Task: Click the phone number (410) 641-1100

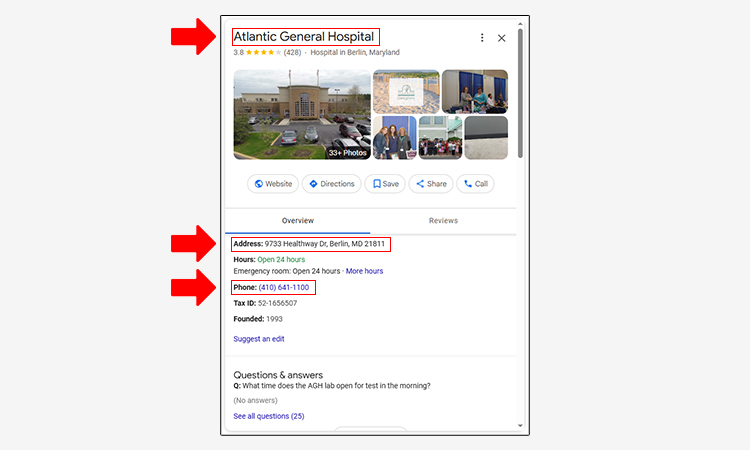Action: (285, 288)
